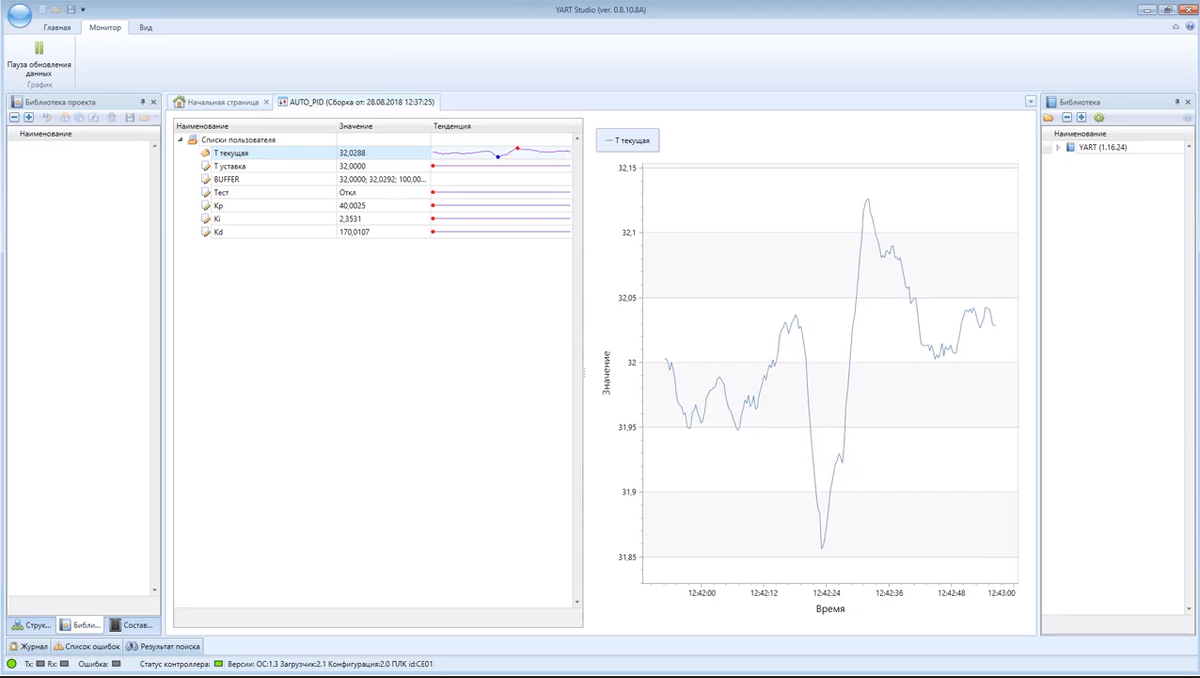Click the folder icon in Библиотека проекта toolbar
The image size is (1200, 678).
[144, 118]
